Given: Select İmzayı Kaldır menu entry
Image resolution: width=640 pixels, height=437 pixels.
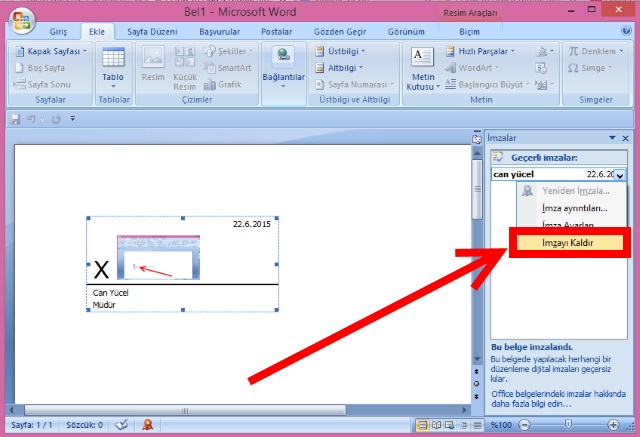Looking at the screenshot, I should click(570, 243).
